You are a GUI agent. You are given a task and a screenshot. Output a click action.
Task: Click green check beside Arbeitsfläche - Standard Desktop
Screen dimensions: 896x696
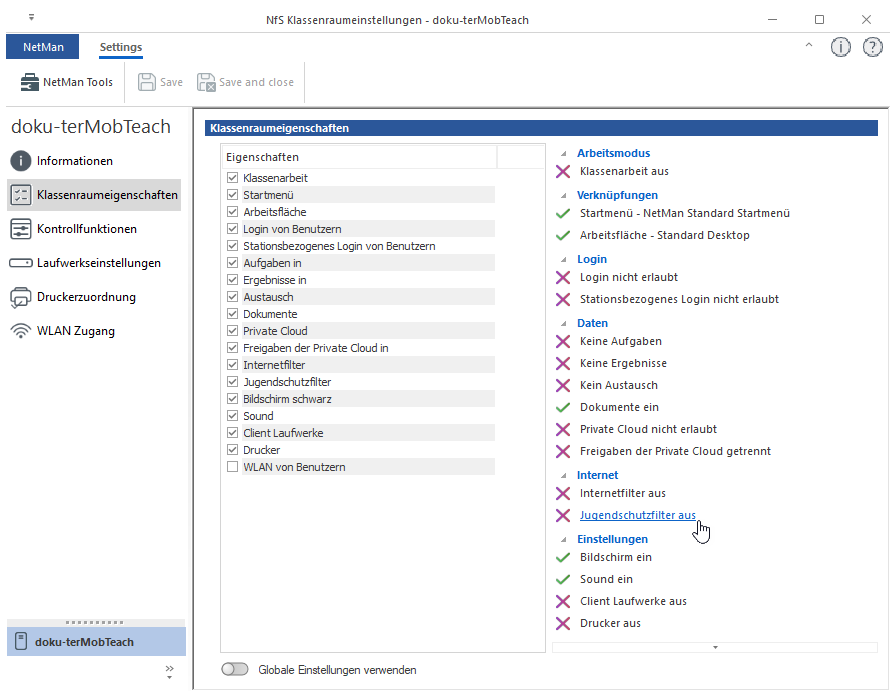[563, 235]
